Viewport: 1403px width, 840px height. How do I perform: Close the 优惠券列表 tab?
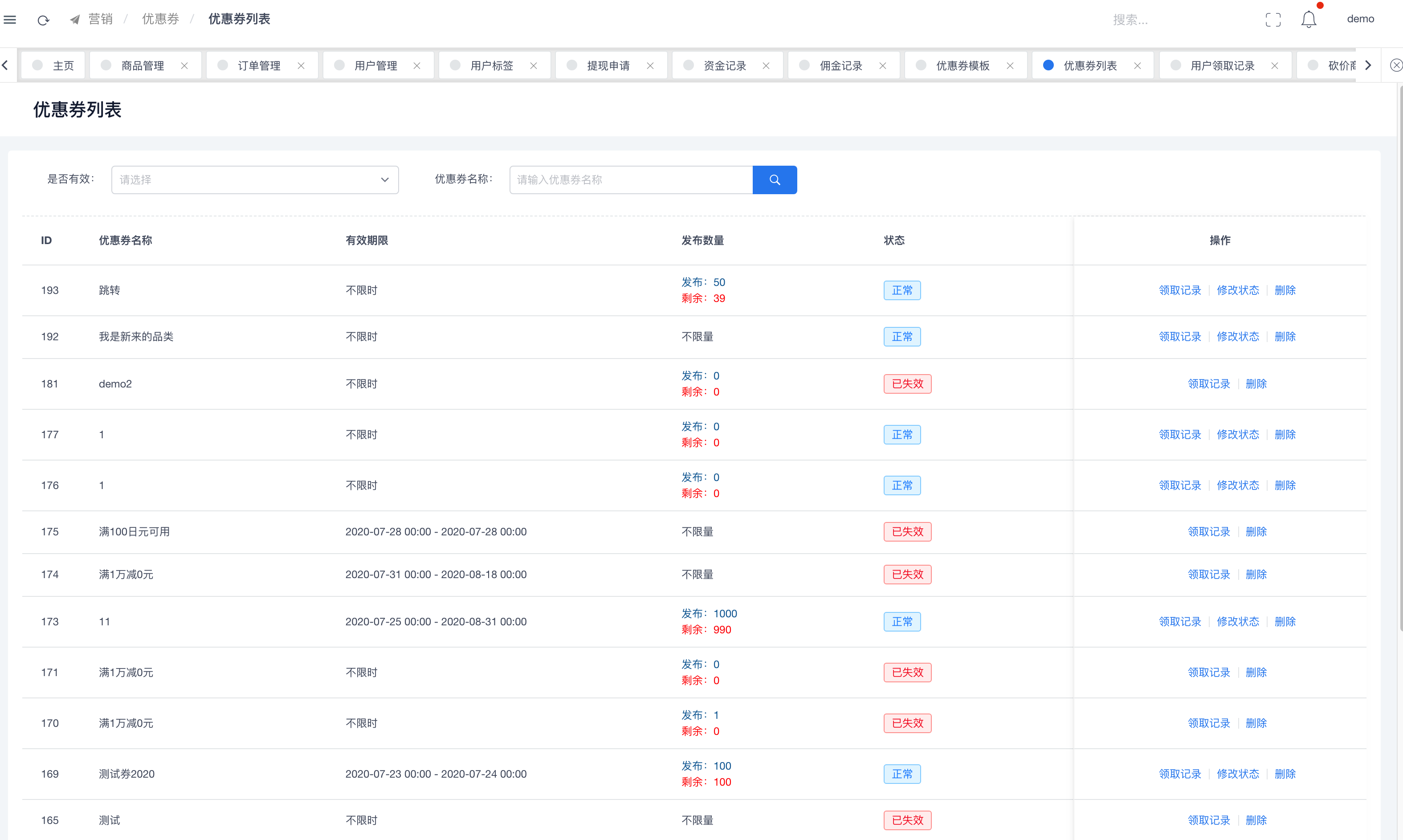(x=1138, y=65)
